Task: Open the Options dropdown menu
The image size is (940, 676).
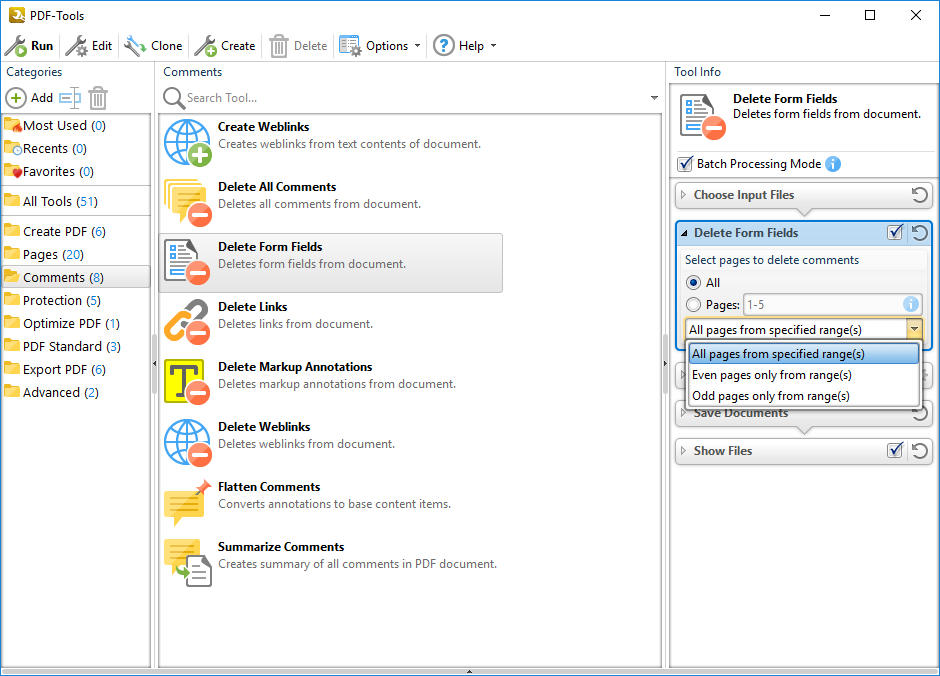Action: (380, 46)
